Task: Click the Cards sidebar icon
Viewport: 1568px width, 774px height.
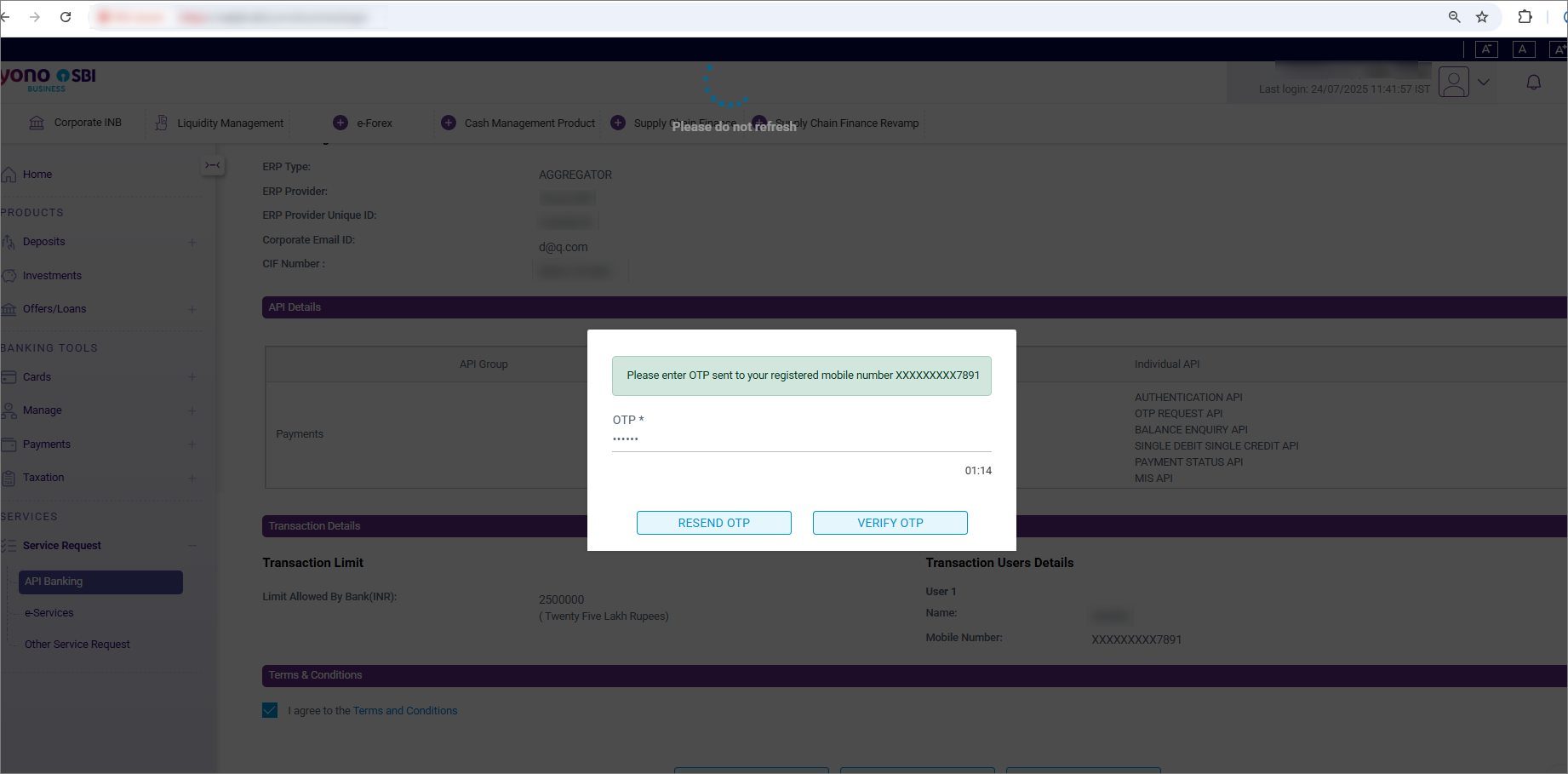Action: pyautogui.click(x=9, y=377)
